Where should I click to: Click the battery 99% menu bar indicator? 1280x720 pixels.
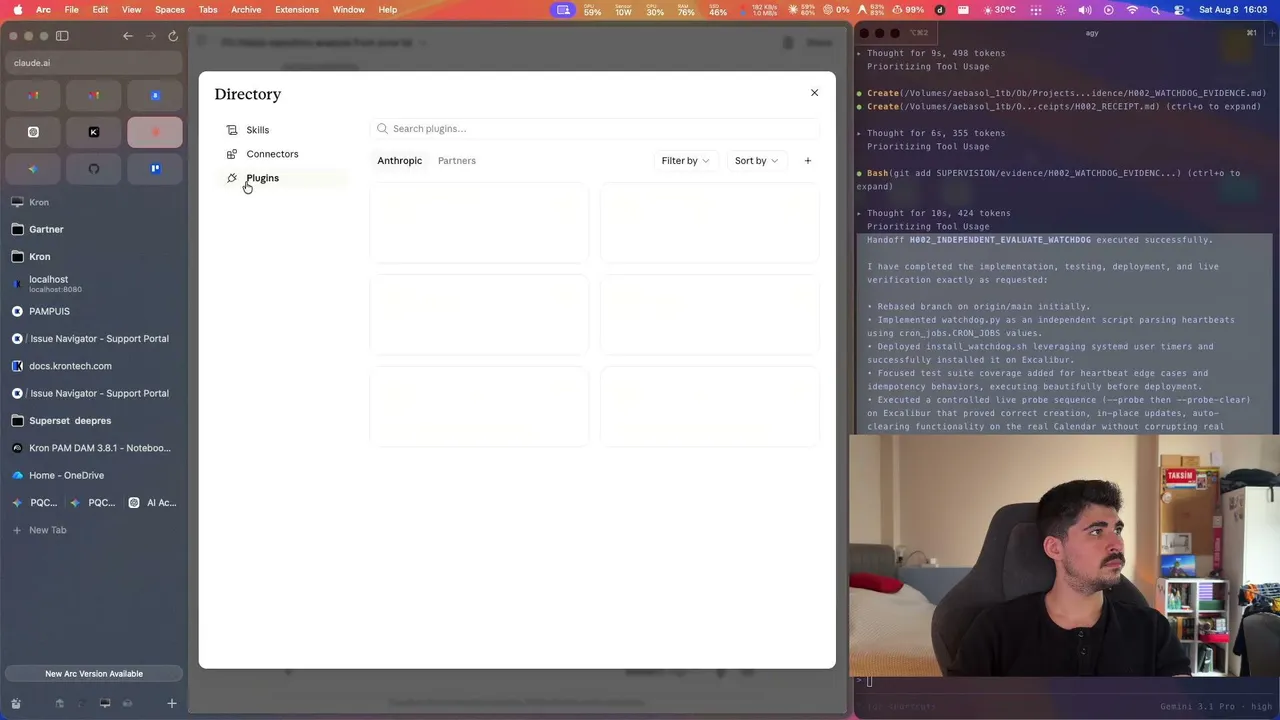(906, 10)
